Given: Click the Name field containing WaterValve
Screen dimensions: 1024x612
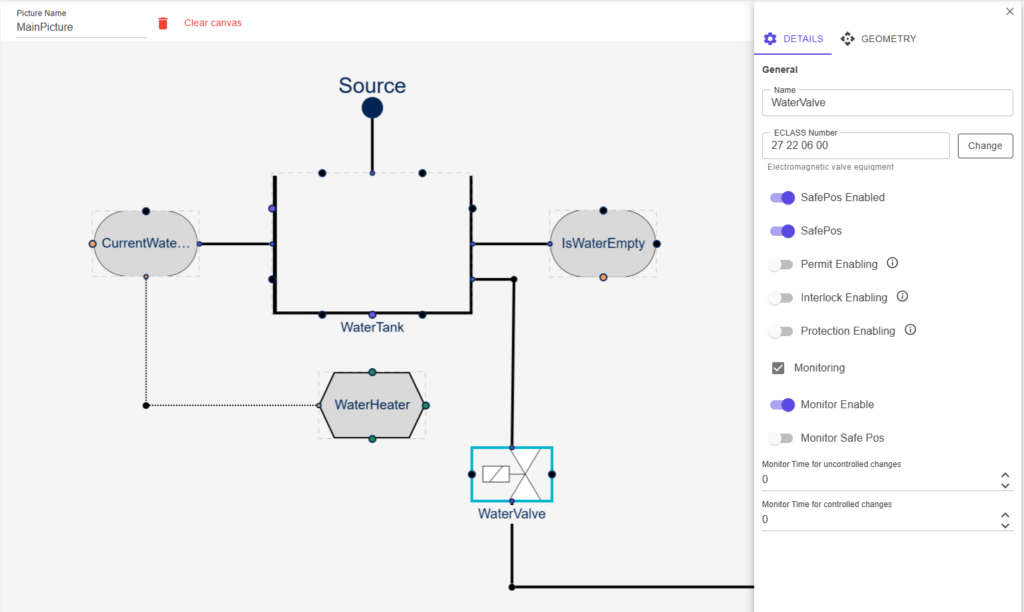Looking at the screenshot, I should point(886,102).
